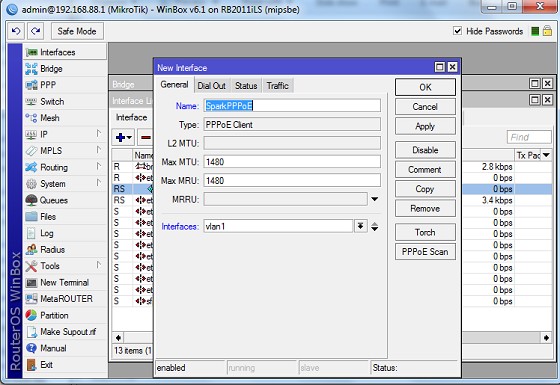Click the Comment button

425,170
